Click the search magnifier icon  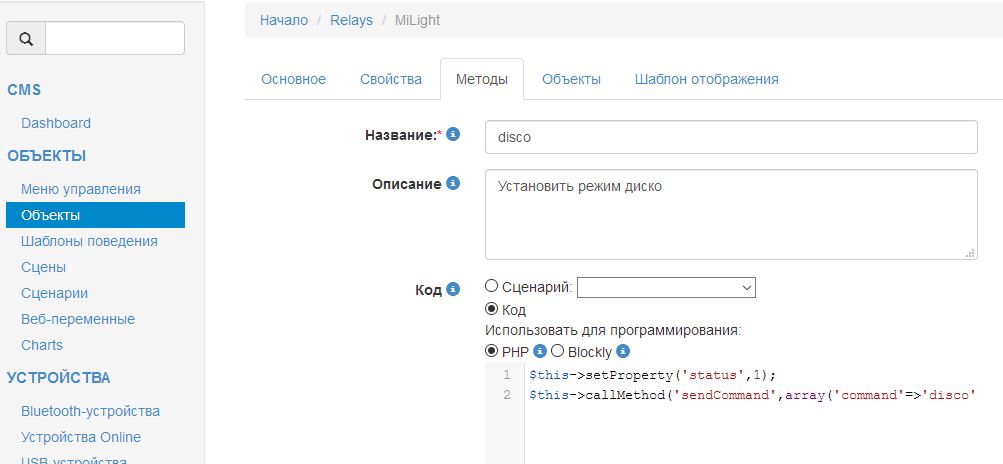click(x=26, y=38)
